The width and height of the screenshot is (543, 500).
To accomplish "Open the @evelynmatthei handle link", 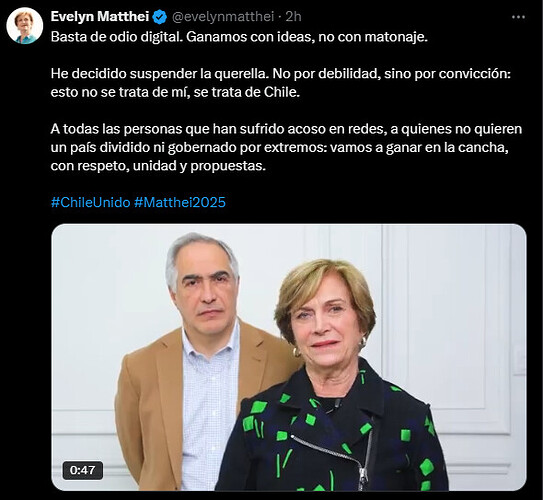I will (223, 17).
